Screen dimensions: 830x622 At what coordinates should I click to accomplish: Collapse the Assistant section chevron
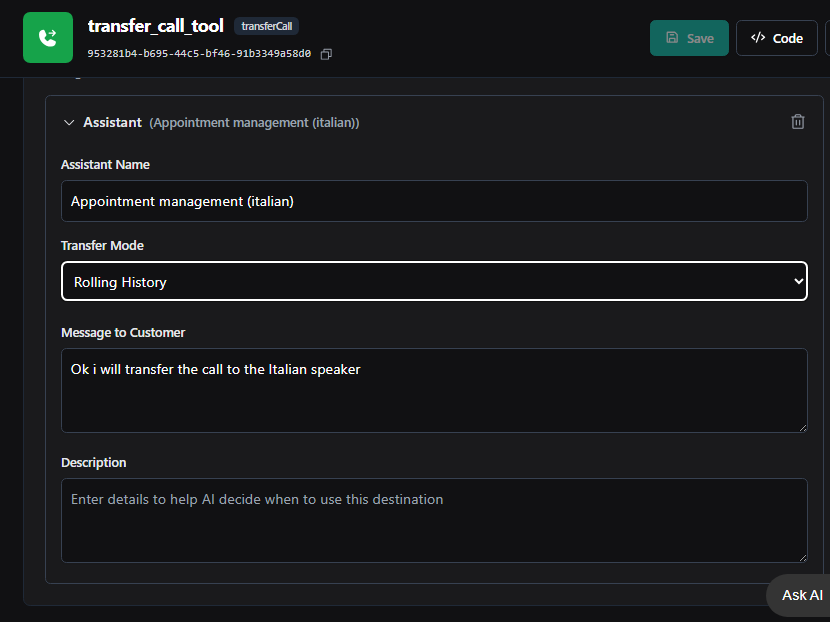point(69,123)
